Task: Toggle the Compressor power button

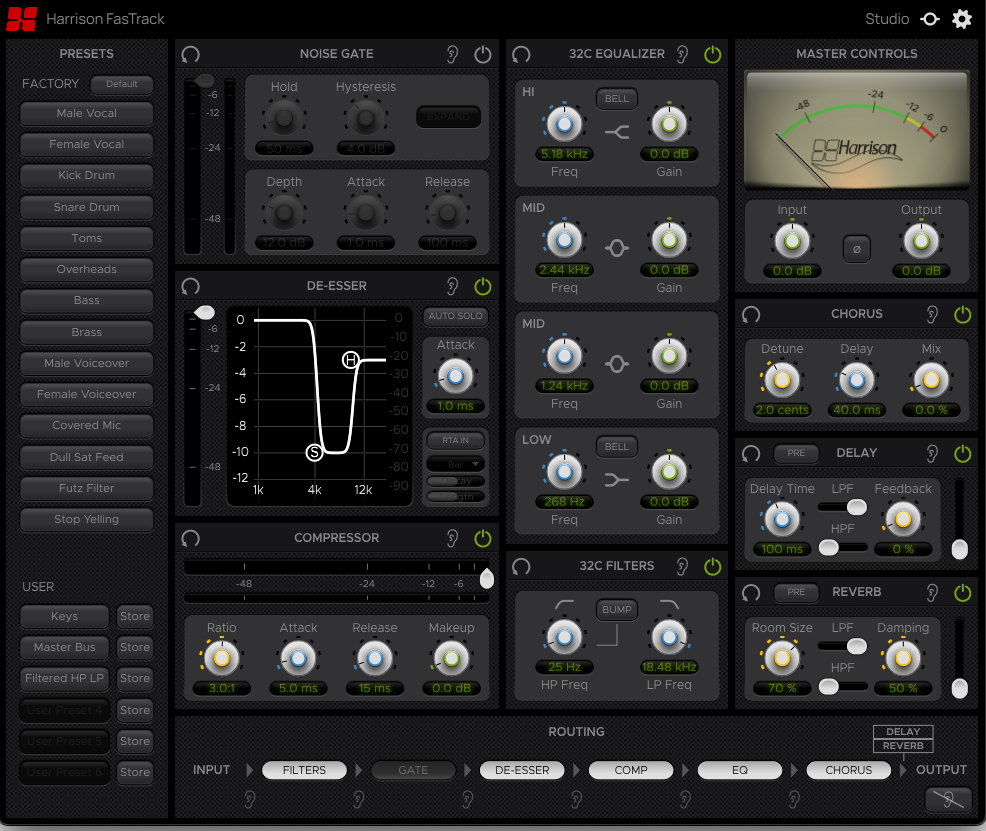Action: coord(482,538)
